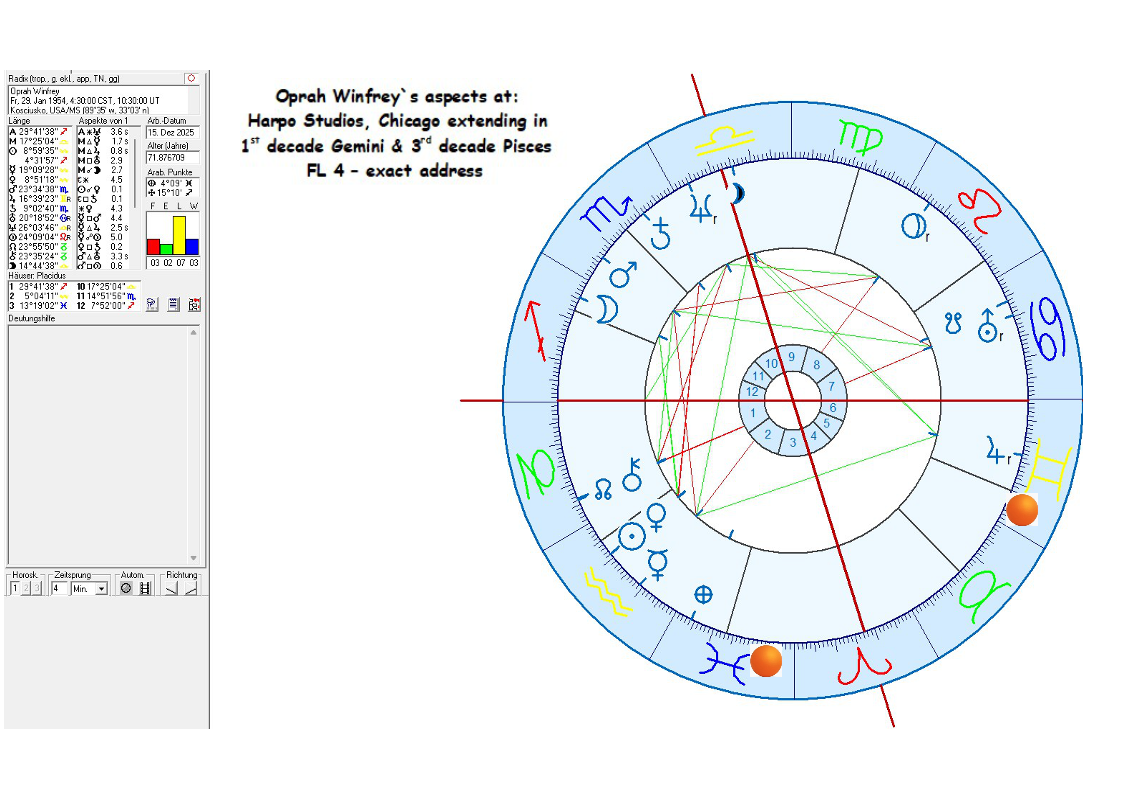Click the Zeitsprung value field showing 4

pyautogui.click(x=59, y=589)
